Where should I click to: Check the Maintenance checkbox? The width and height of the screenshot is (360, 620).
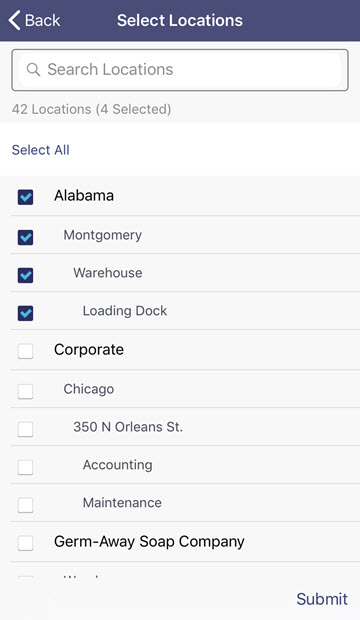tap(25, 505)
